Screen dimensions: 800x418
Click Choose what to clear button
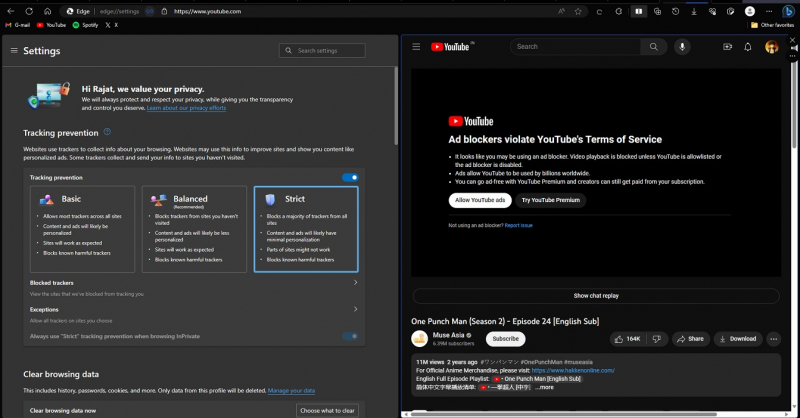[x=326, y=410]
